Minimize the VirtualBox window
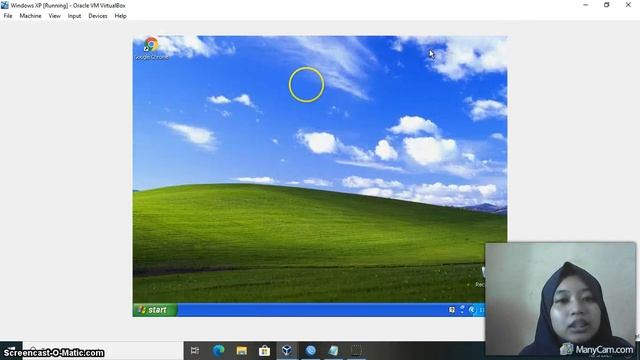 pos(586,5)
